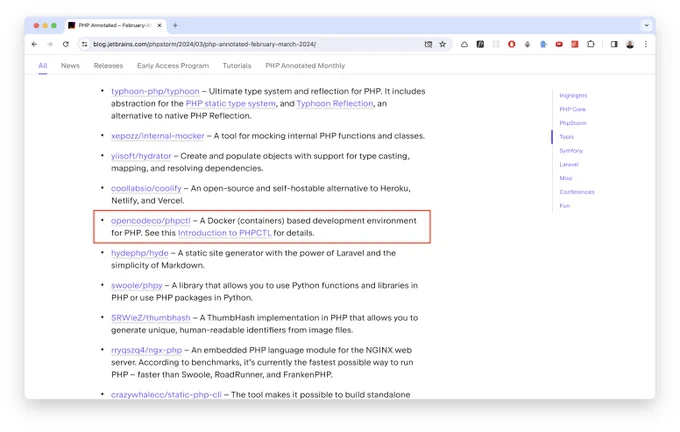
Task: Bookmark this page with the star icon
Action: click(442, 44)
